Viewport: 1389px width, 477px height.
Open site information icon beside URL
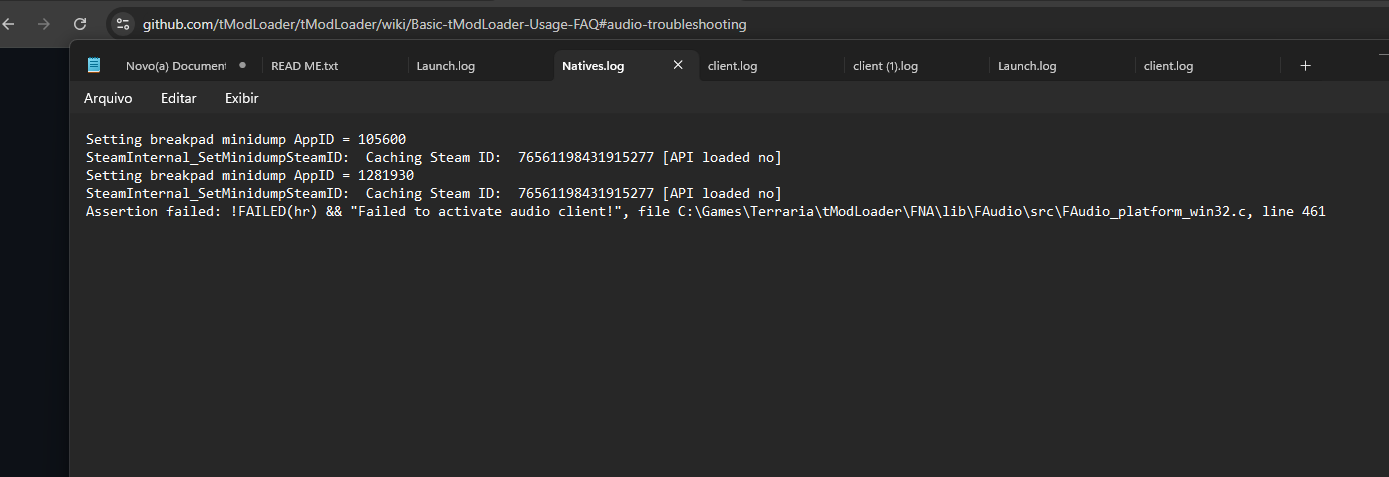[123, 24]
